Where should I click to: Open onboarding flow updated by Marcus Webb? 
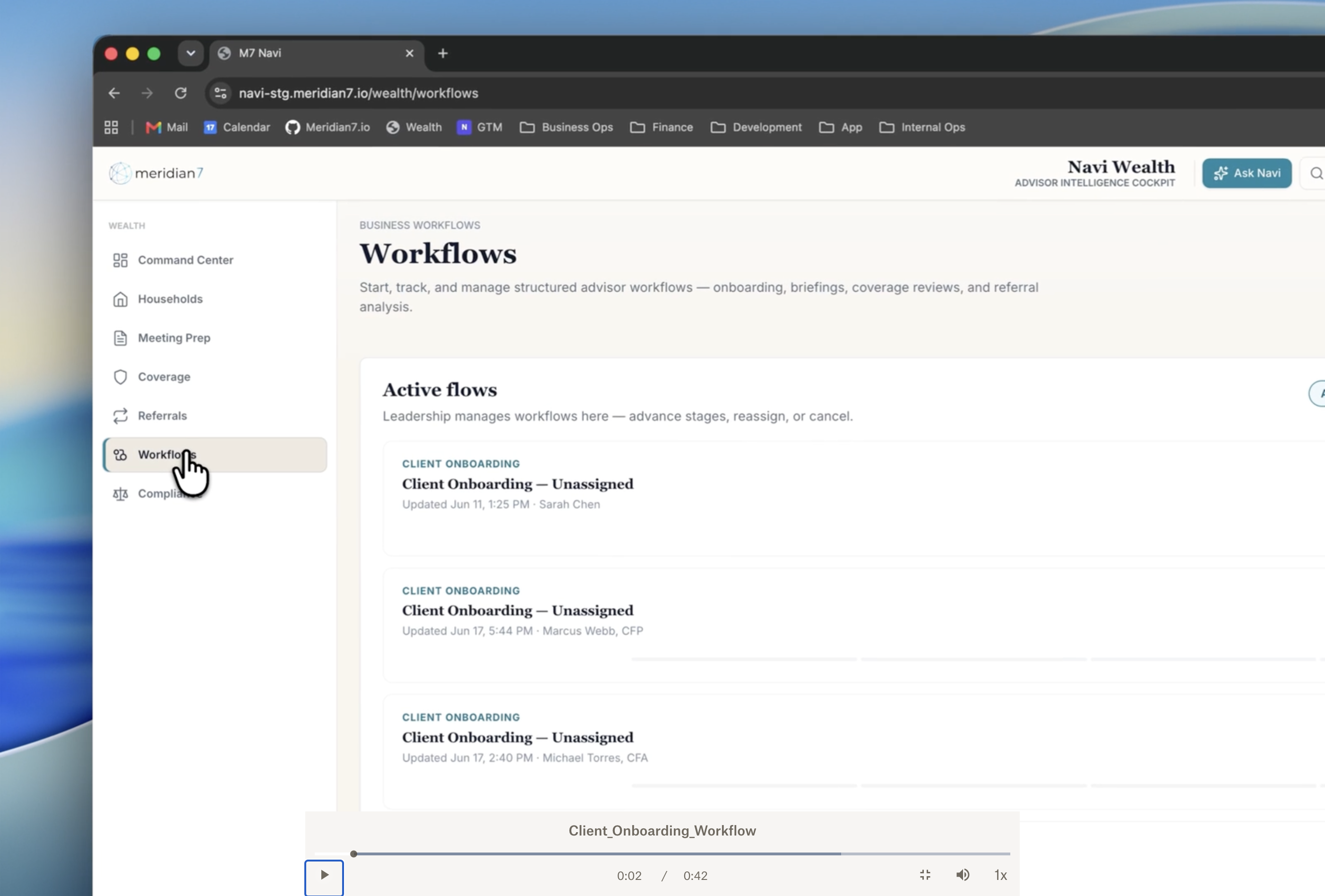click(x=853, y=625)
